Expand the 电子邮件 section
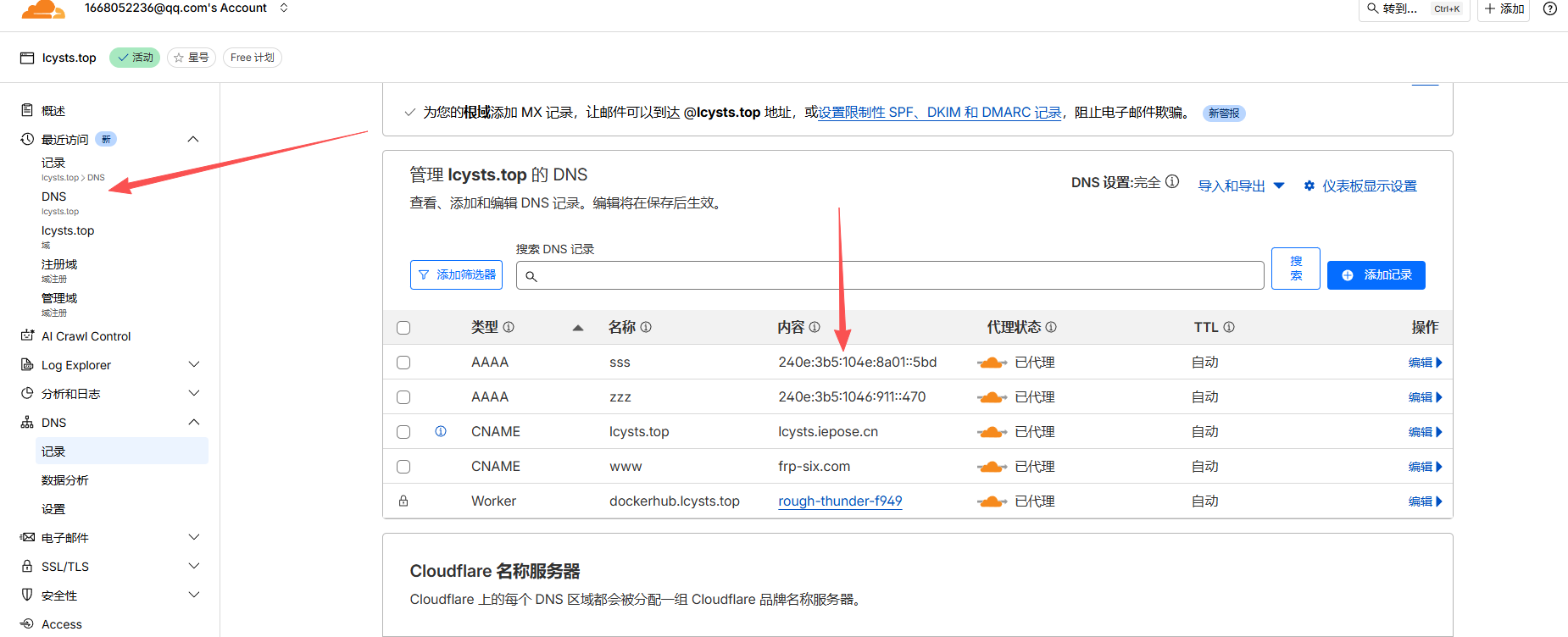 [x=193, y=537]
